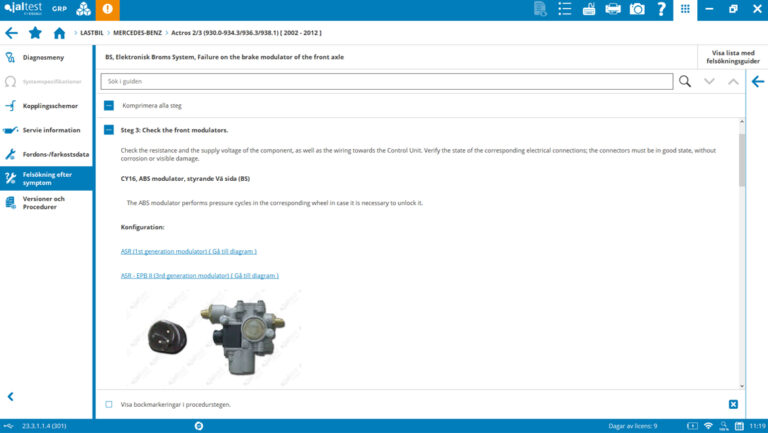This screenshot has width=768, height=433.
Task: Click guide scrollbar down arrow
Action: (742, 386)
